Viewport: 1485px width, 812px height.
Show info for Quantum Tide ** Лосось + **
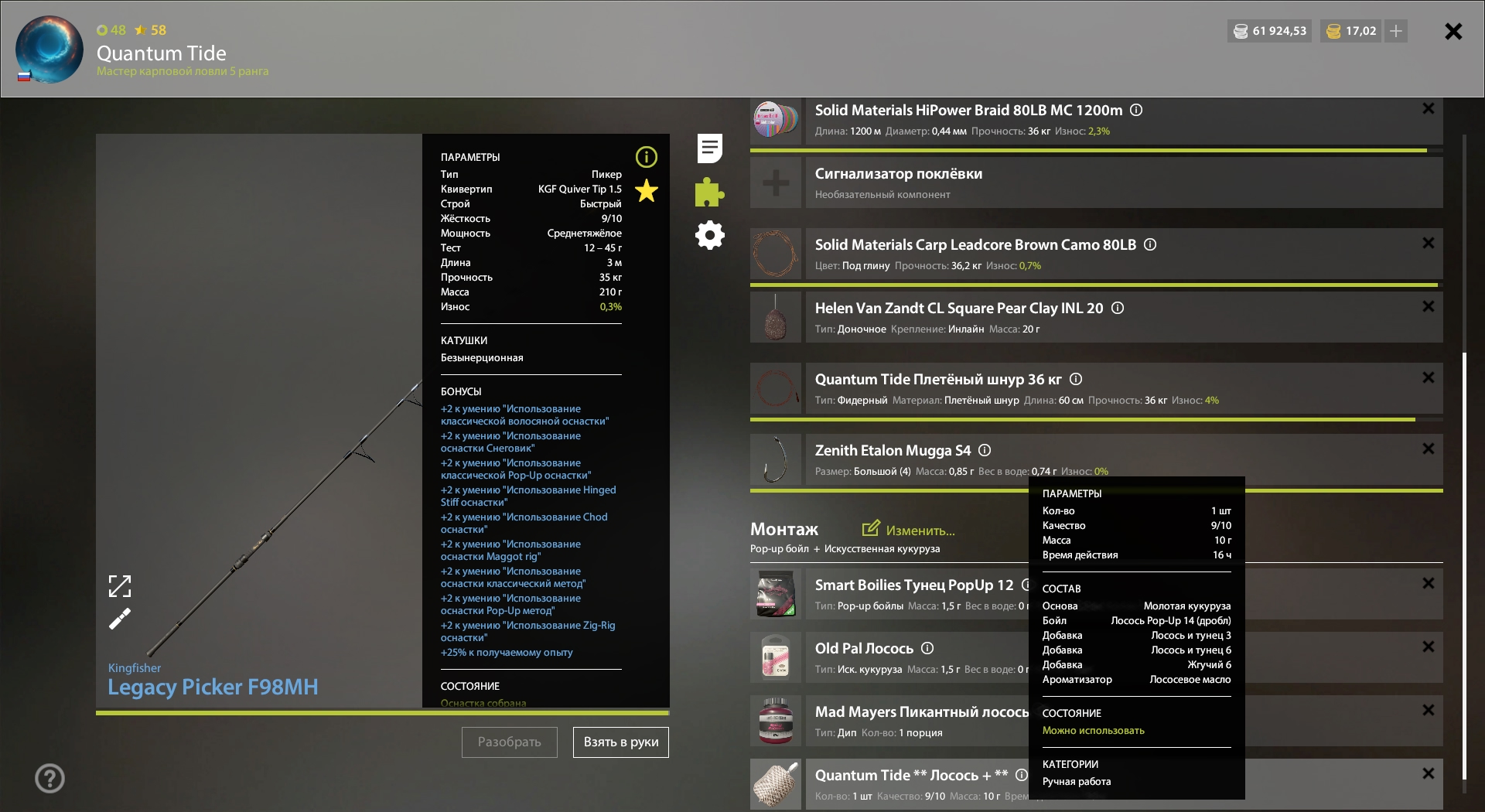click(x=1022, y=775)
